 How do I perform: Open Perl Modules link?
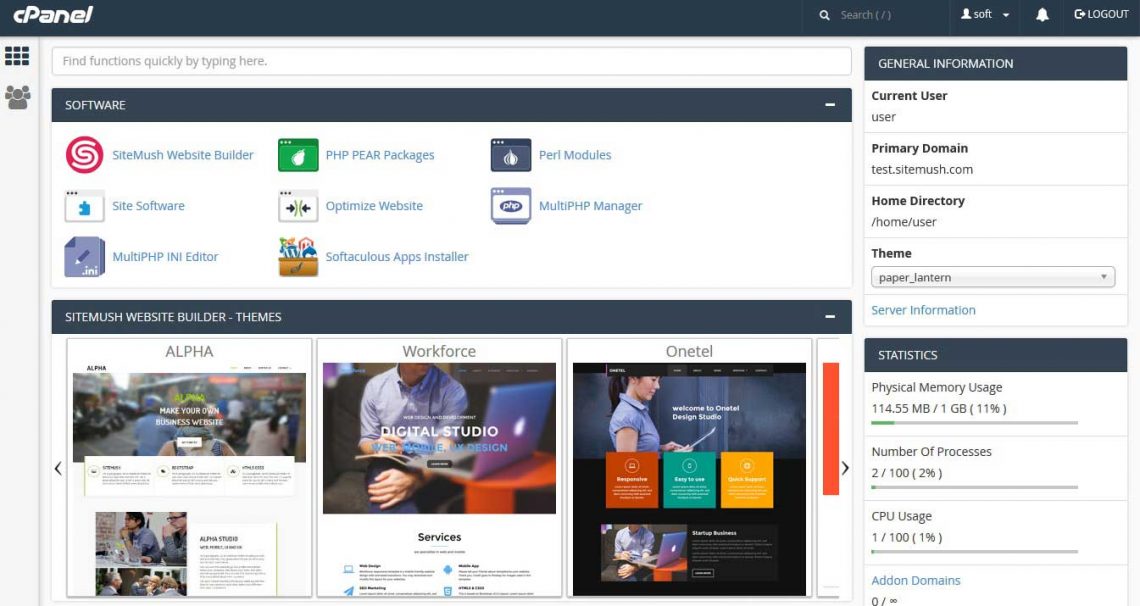[575, 155]
